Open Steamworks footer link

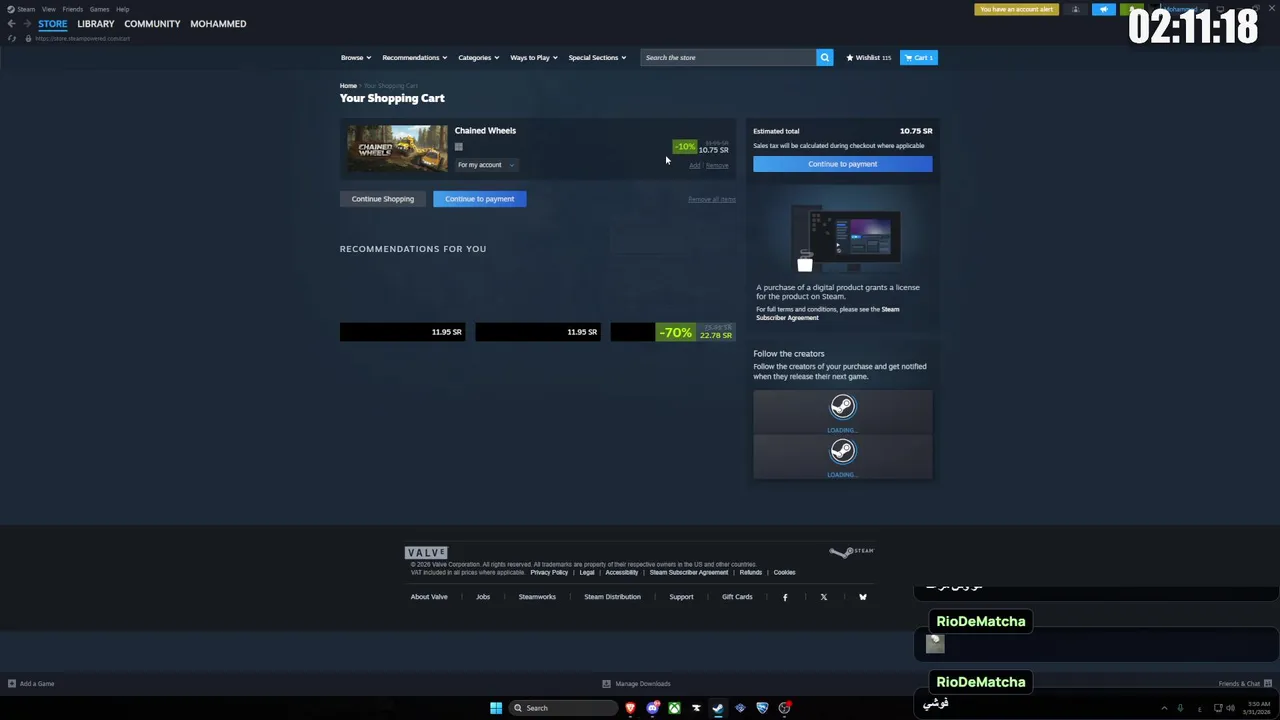coord(537,597)
